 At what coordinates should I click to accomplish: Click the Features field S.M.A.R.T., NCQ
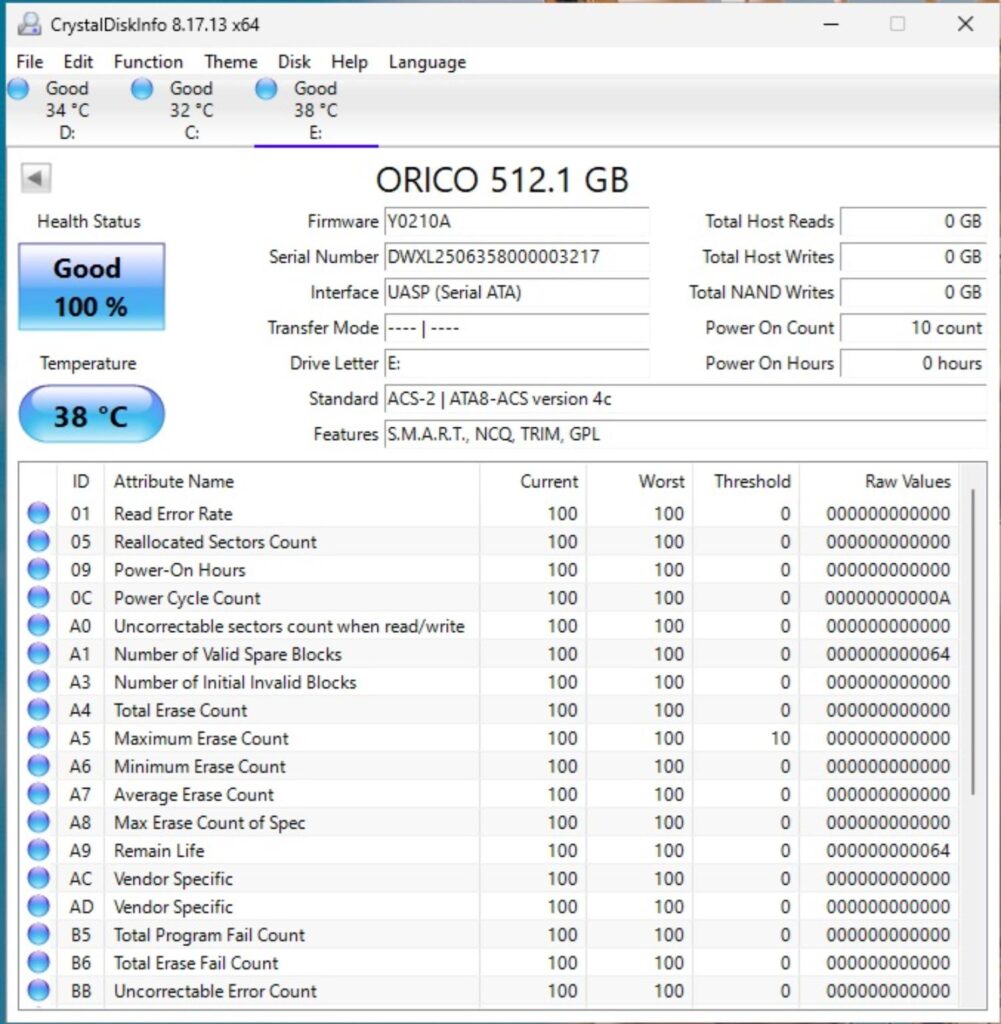[685, 434]
